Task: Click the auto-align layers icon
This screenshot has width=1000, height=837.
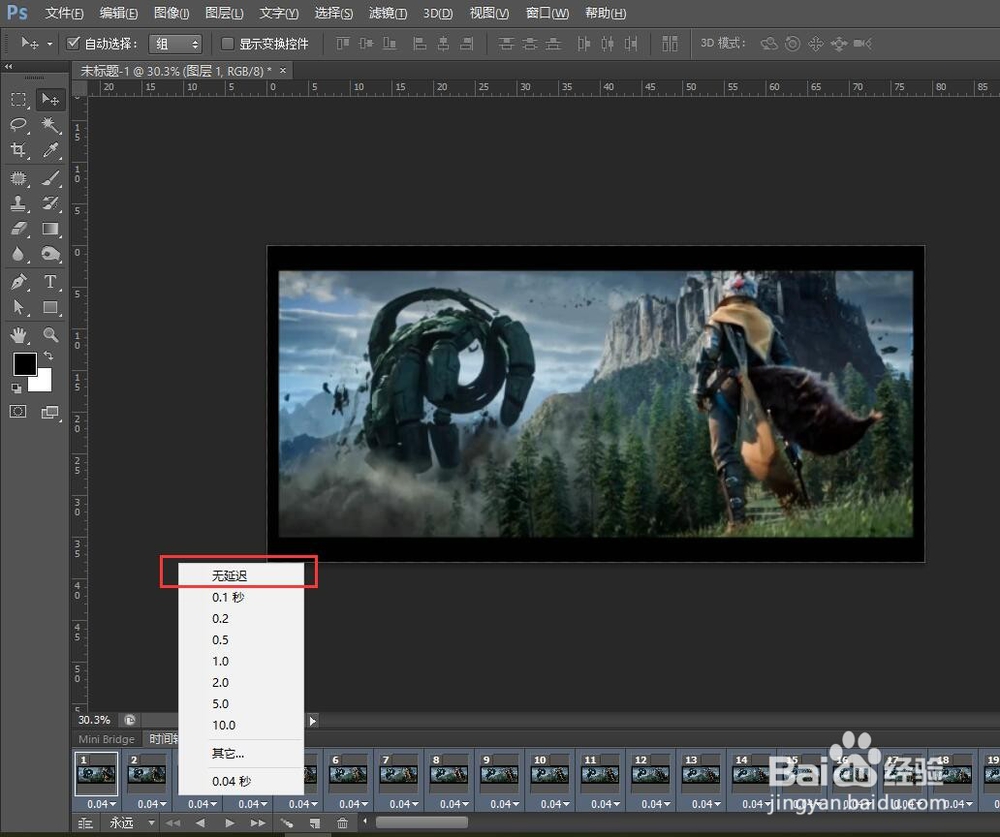Action: [x=670, y=43]
